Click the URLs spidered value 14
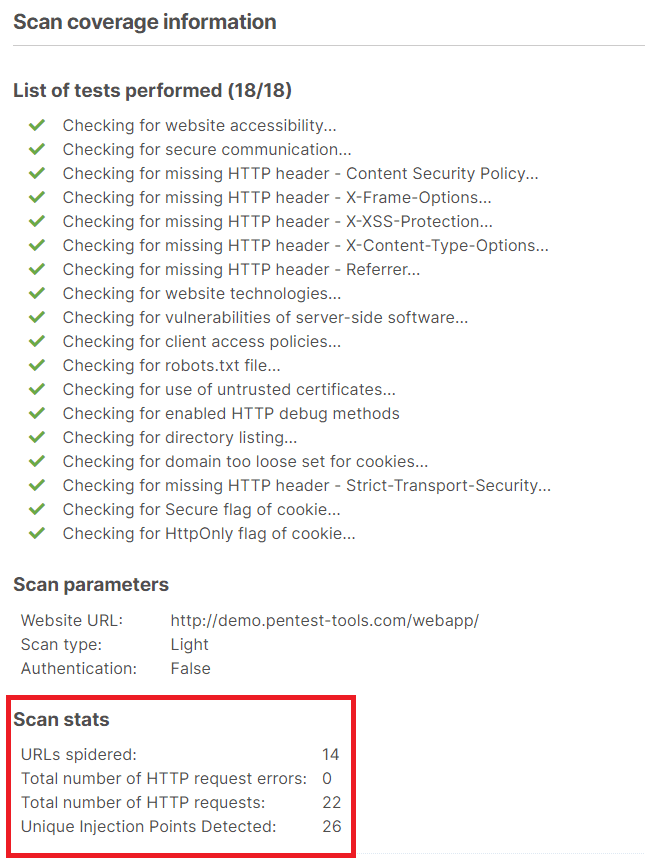Viewport: 645px width, 865px height. tap(331, 754)
